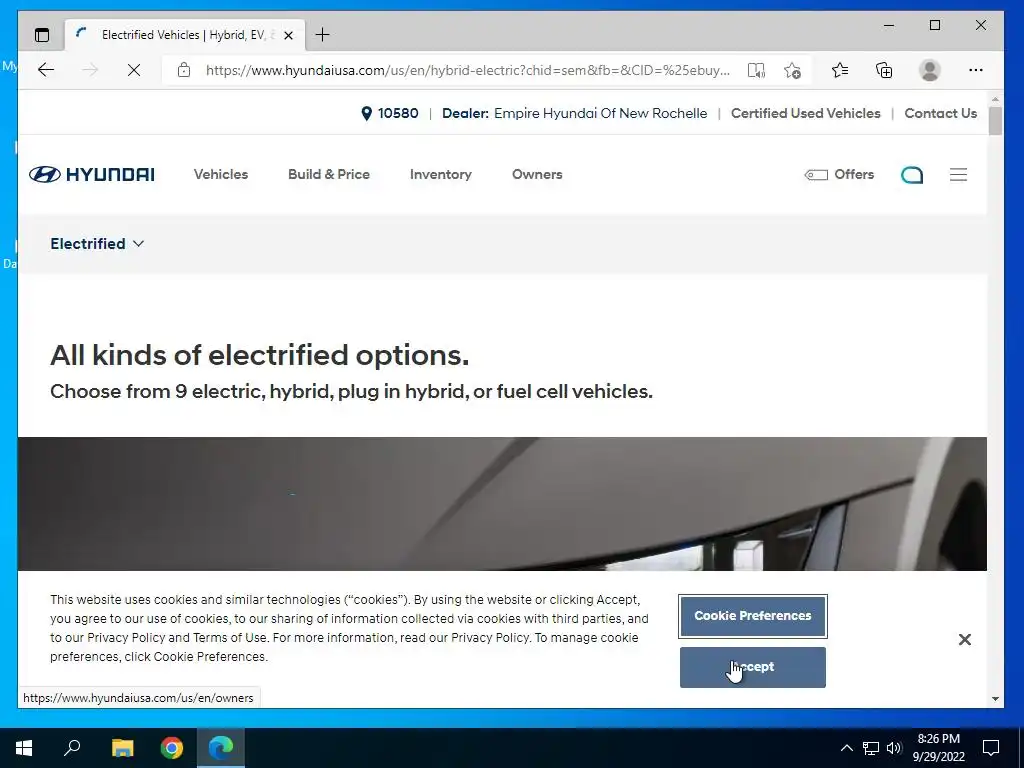The width and height of the screenshot is (1024, 768).
Task: Open File Explorer from taskbar
Action: click(x=122, y=748)
